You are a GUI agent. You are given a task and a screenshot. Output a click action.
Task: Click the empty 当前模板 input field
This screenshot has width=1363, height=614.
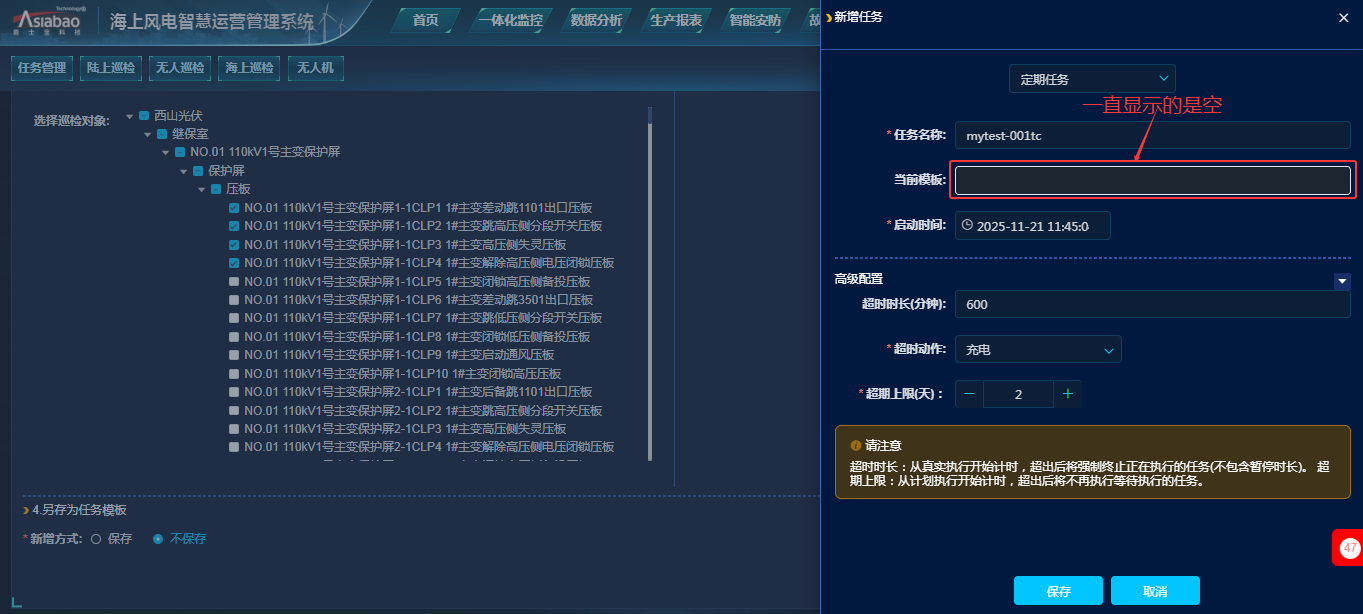pyautogui.click(x=1152, y=180)
